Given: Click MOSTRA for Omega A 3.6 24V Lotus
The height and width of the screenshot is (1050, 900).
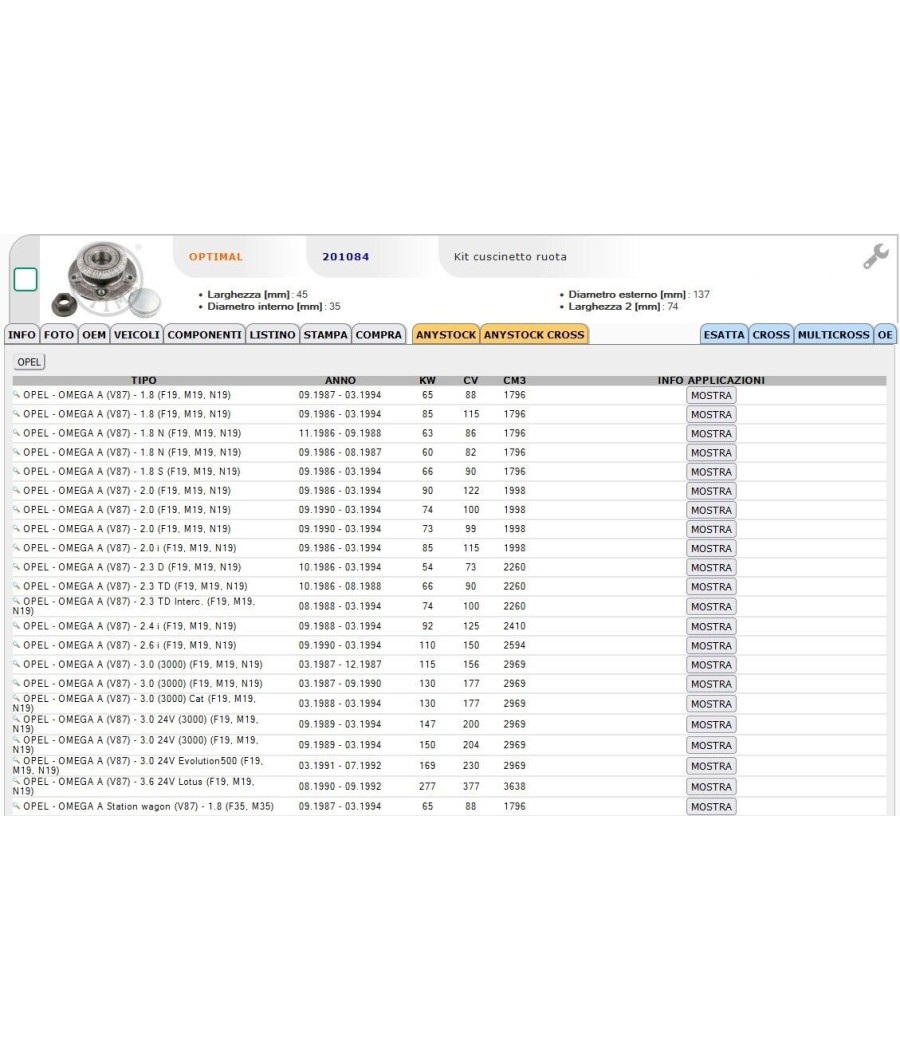Looking at the screenshot, I should tap(711, 787).
